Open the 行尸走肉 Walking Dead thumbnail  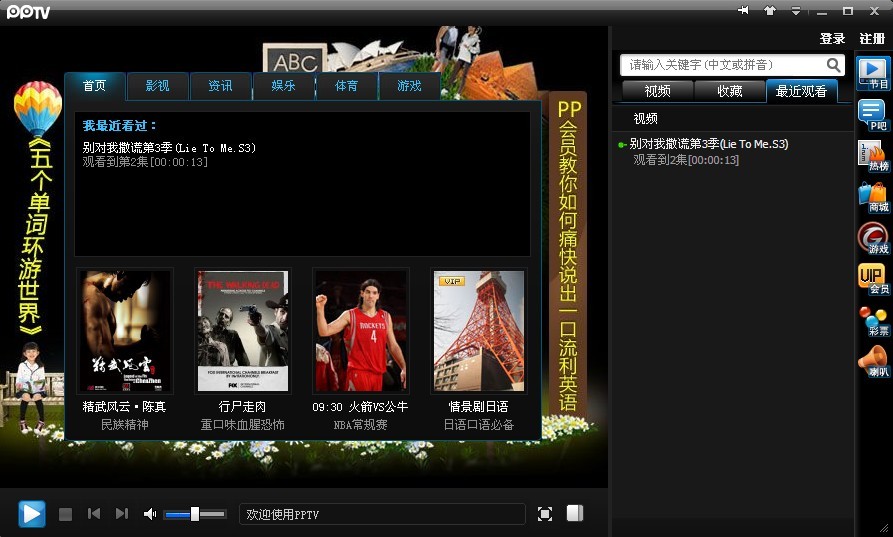pyautogui.click(x=242, y=331)
